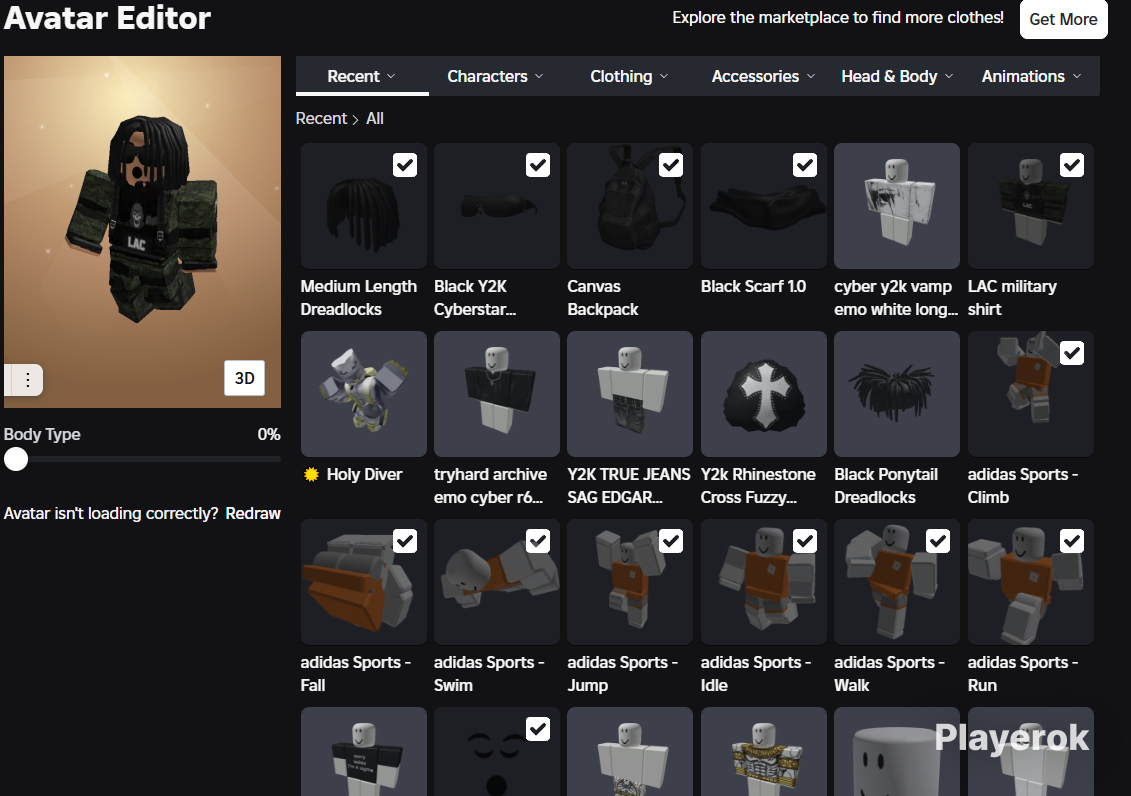Click the Recent breadcrumb link
1131x796 pixels.
point(321,118)
